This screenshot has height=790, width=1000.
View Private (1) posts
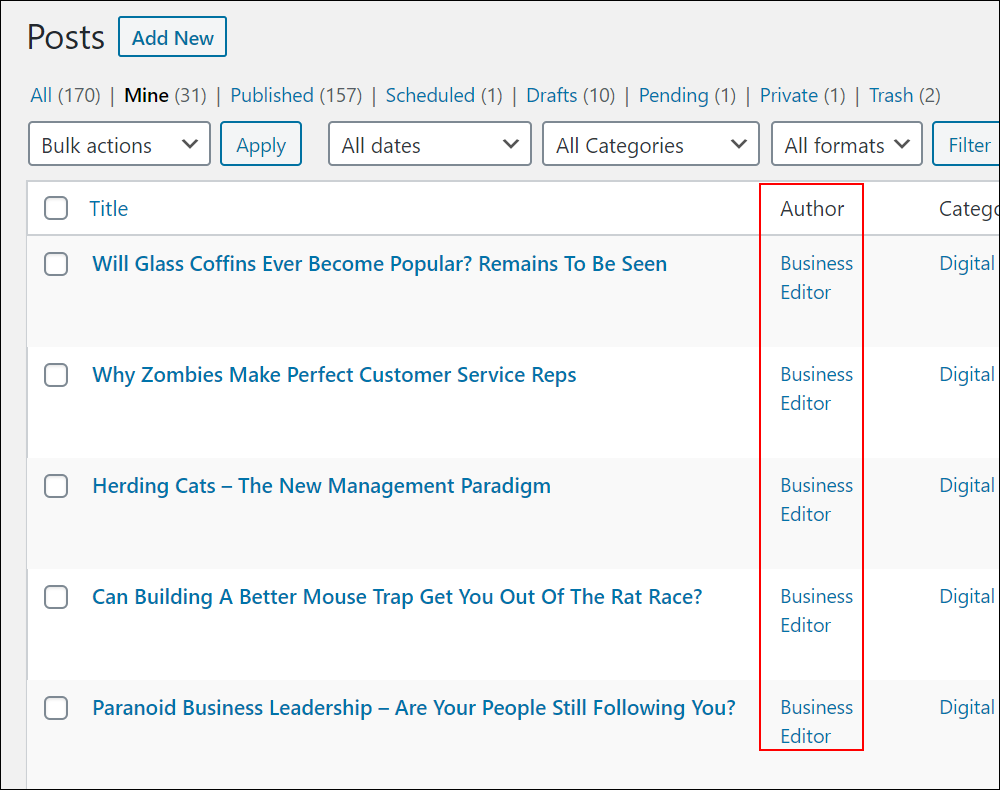[802, 96]
